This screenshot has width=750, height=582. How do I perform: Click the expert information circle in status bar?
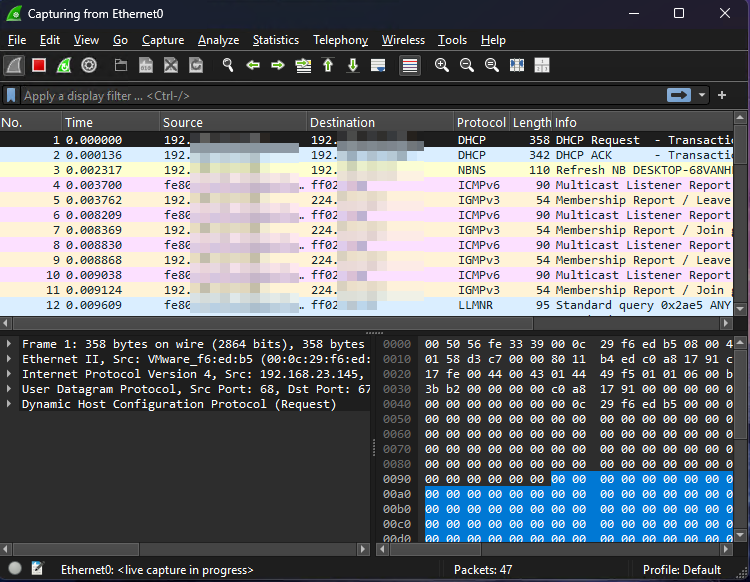coord(15,568)
